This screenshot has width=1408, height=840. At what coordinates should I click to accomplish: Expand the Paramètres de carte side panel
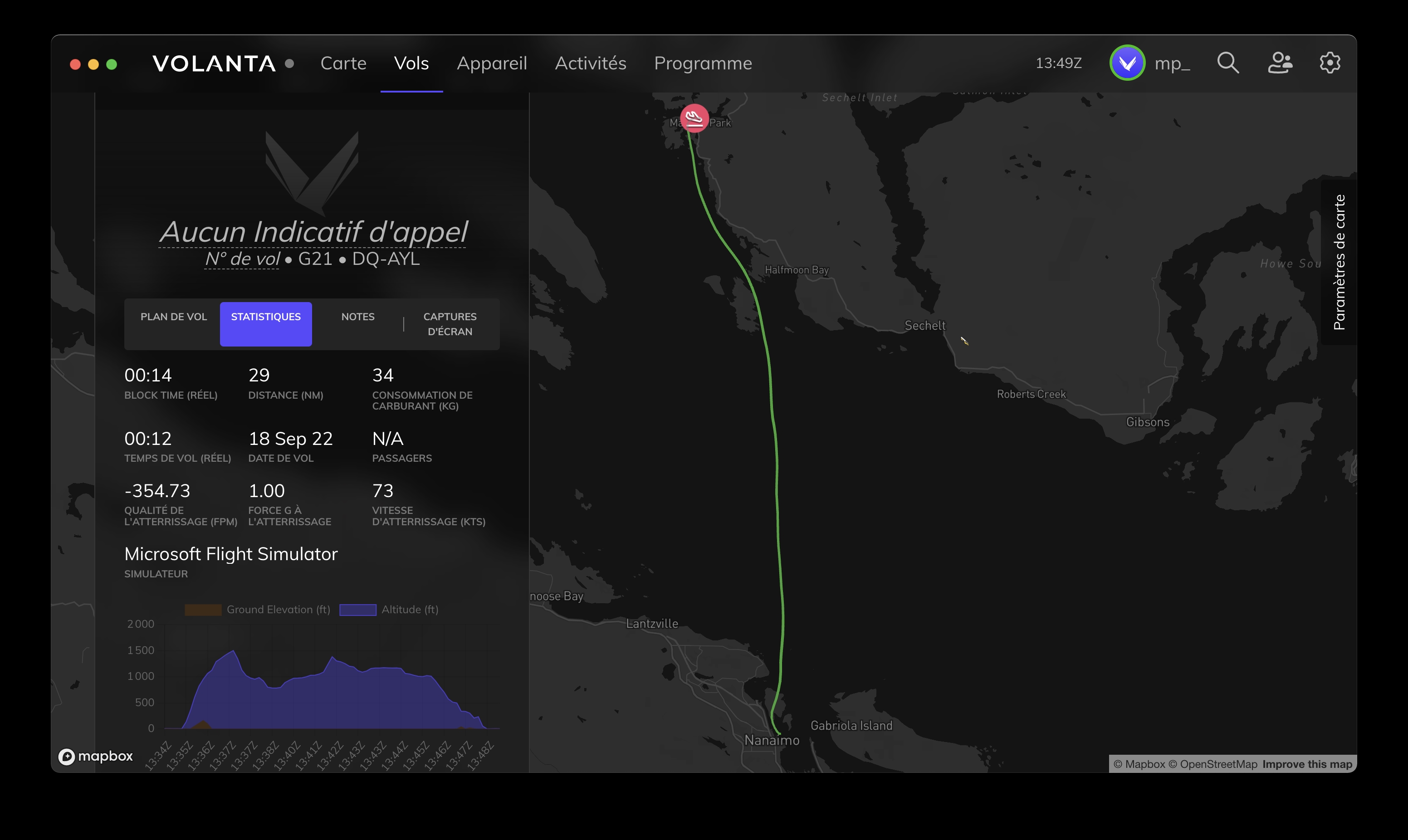[x=1339, y=263]
